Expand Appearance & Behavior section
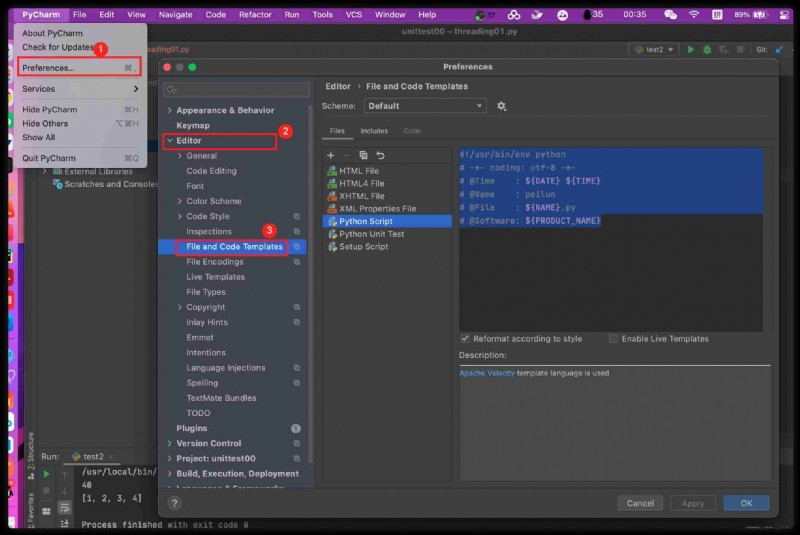This screenshot has width=800, height=535. click(x=169, y=110)
